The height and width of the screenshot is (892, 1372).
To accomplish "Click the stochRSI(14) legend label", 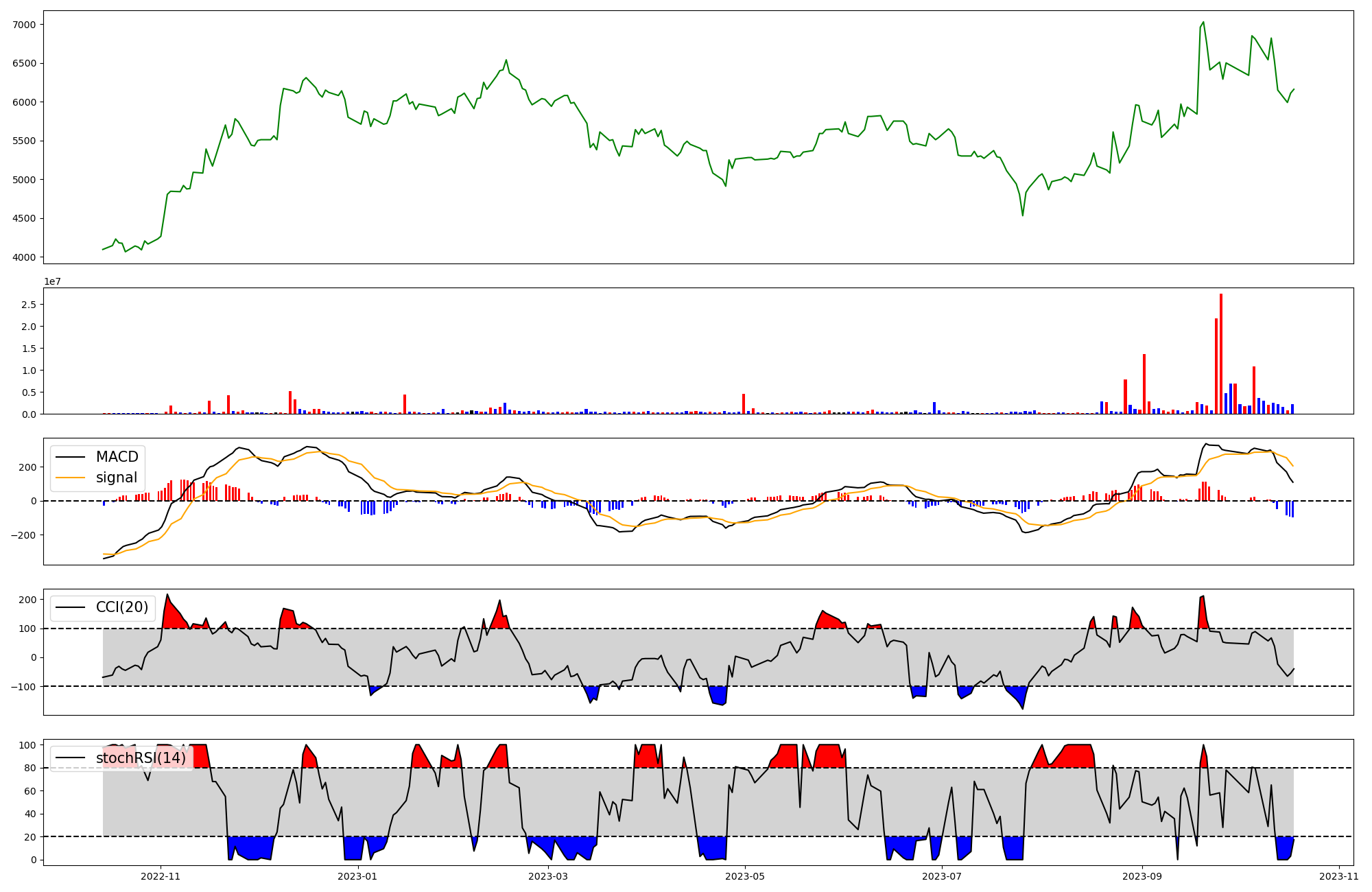I will (140, 758).
